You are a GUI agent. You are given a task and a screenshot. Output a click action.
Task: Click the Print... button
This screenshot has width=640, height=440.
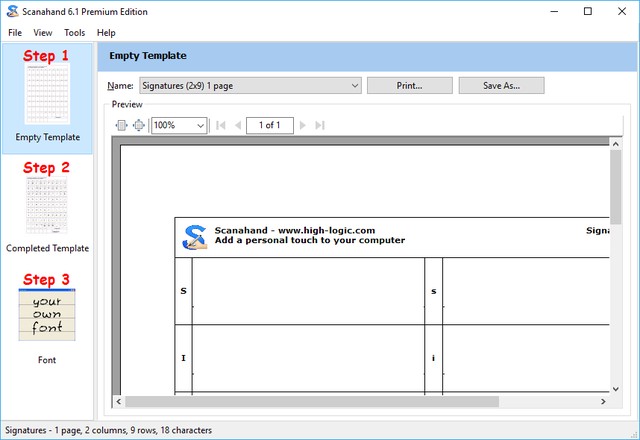click(x=410, y=86)
